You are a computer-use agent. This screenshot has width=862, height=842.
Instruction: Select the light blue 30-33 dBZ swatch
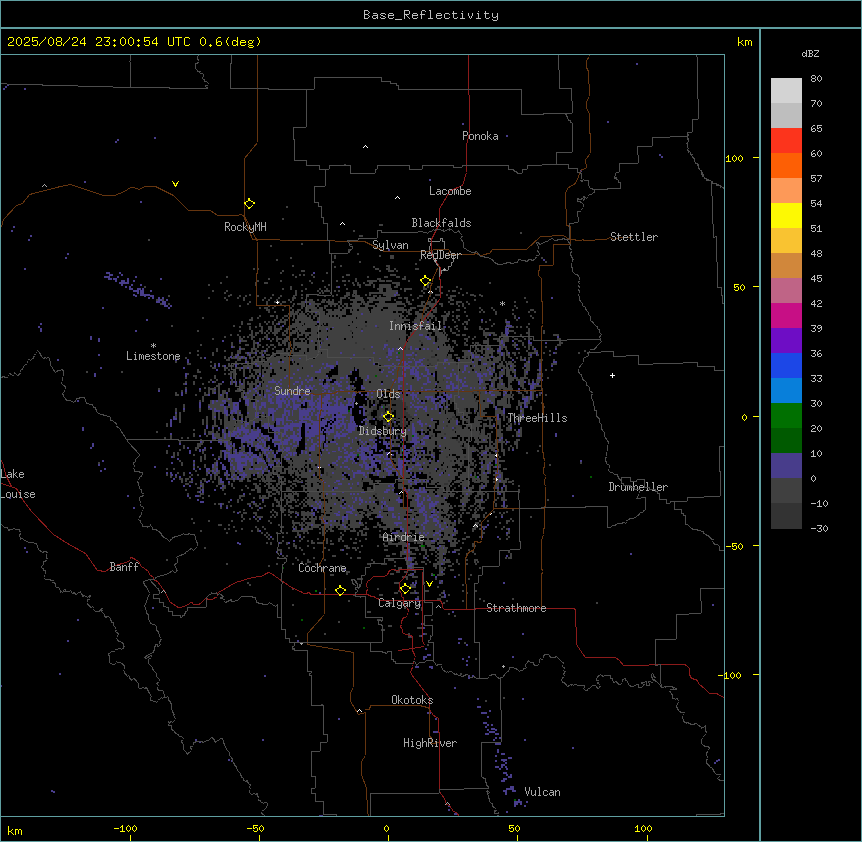click(786, 391)
